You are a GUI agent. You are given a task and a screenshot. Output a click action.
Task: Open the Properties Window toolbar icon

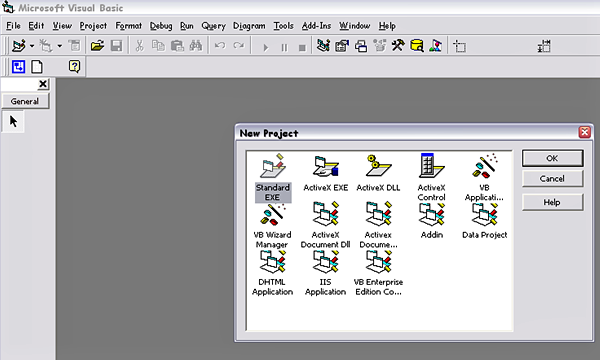342,46
